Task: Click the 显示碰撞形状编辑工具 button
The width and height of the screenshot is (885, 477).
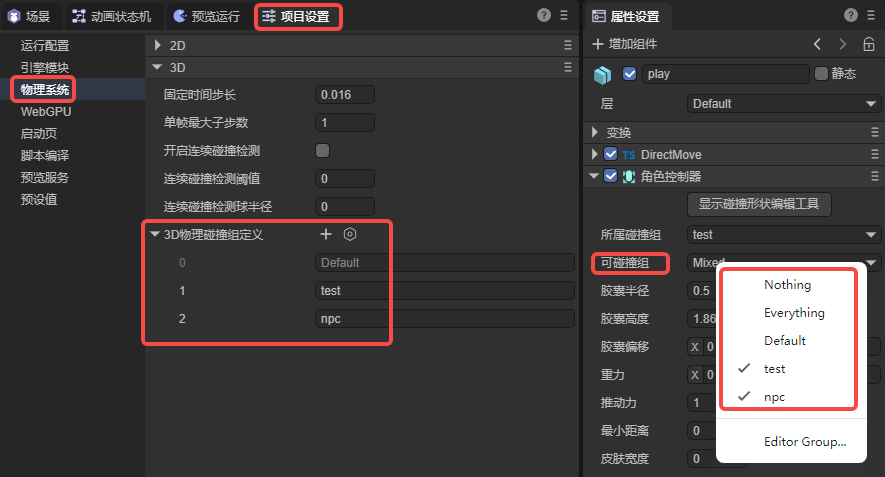Action: pos(759,204)
